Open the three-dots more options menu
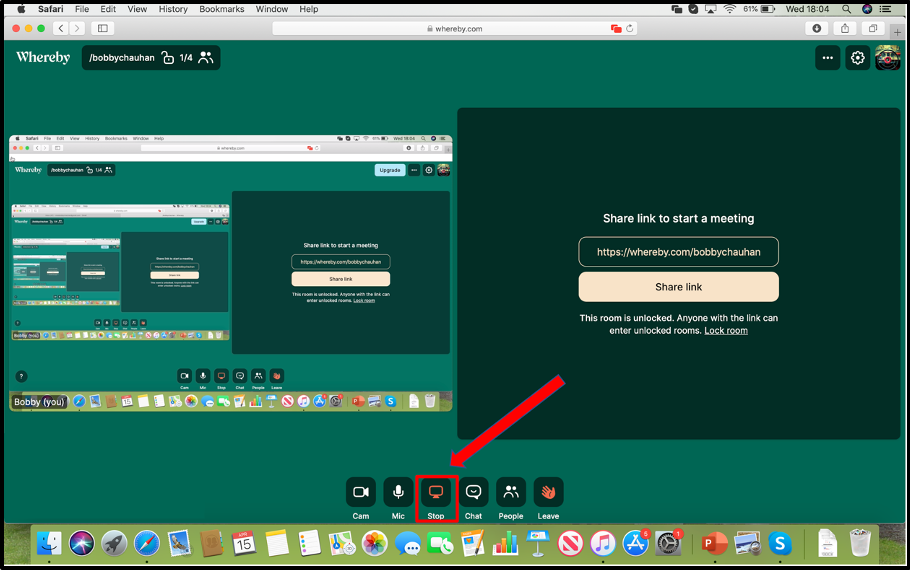Image resolution: width=910 pixels, height=570 pixels. click(x=828, y=57)
